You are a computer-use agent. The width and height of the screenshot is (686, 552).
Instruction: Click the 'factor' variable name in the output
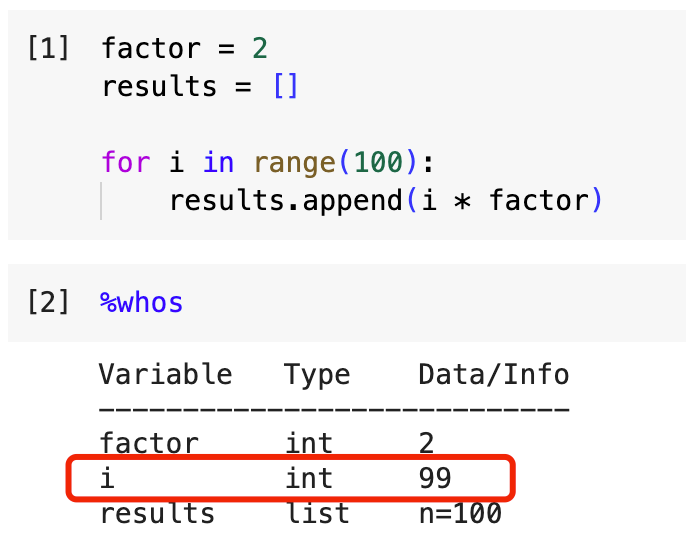pyautogui.click(x=149, y=443)
